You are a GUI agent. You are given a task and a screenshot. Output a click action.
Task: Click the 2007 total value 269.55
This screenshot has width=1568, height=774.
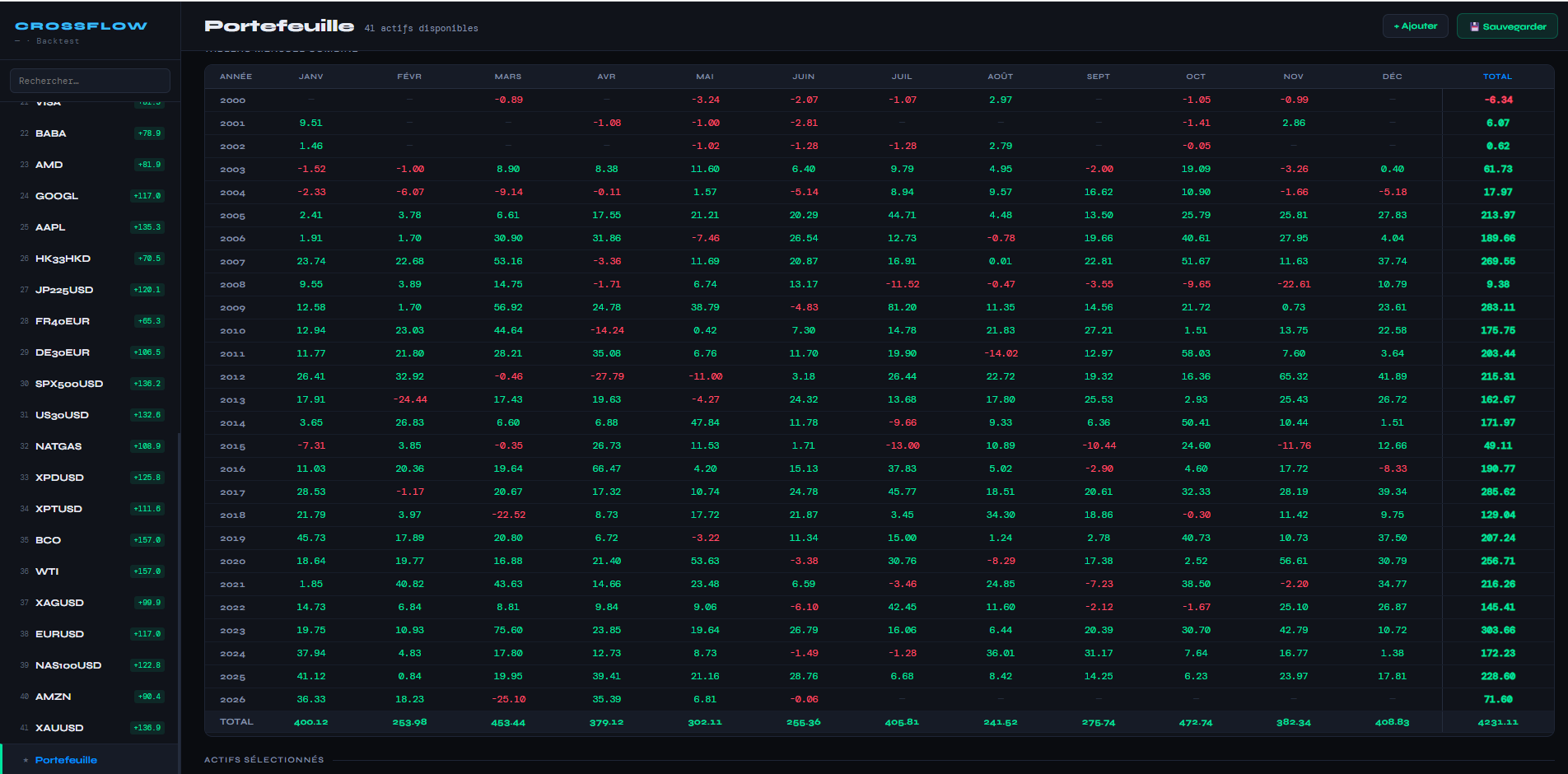[x=1498, y=261]
